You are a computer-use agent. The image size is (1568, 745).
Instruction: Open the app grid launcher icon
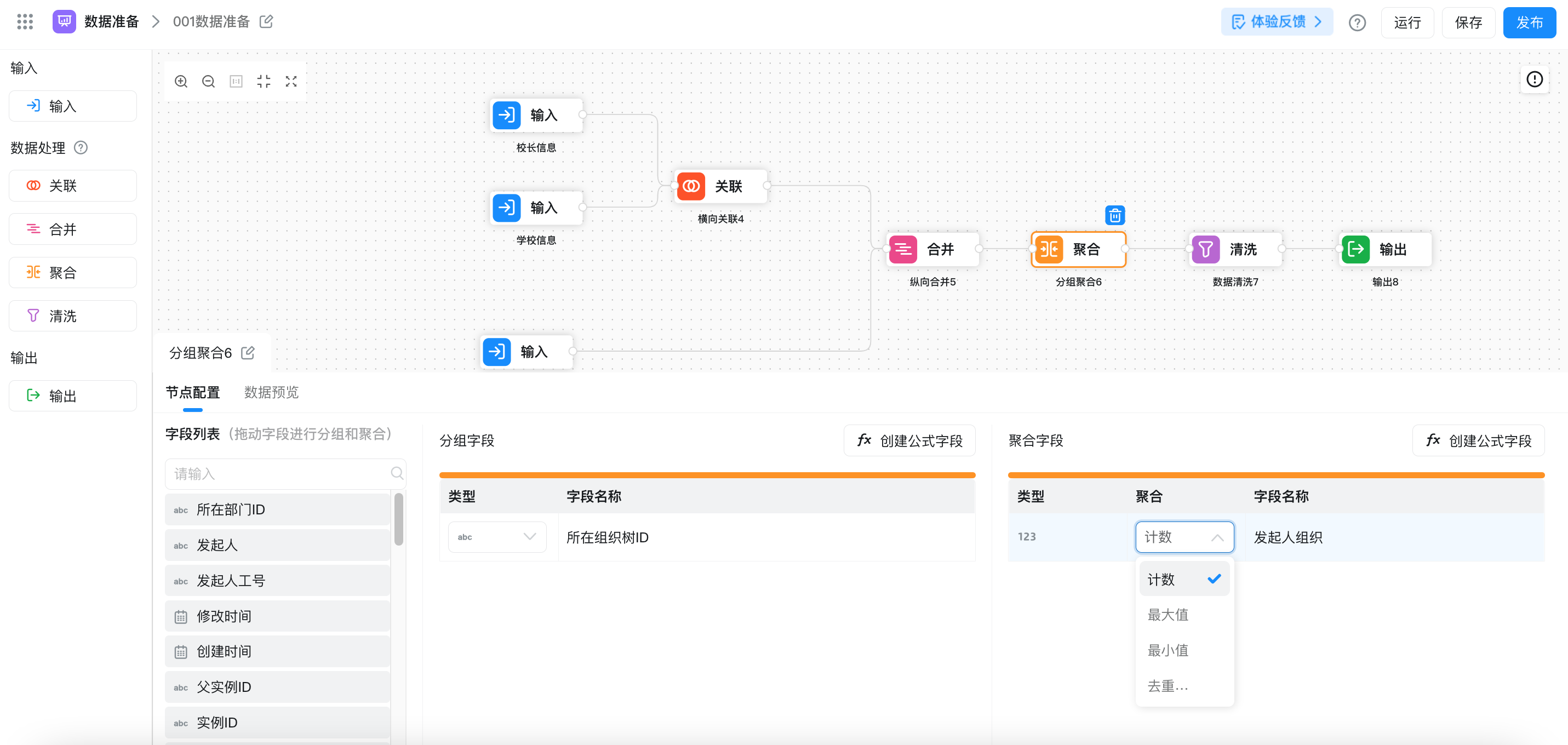pos(25,22)
